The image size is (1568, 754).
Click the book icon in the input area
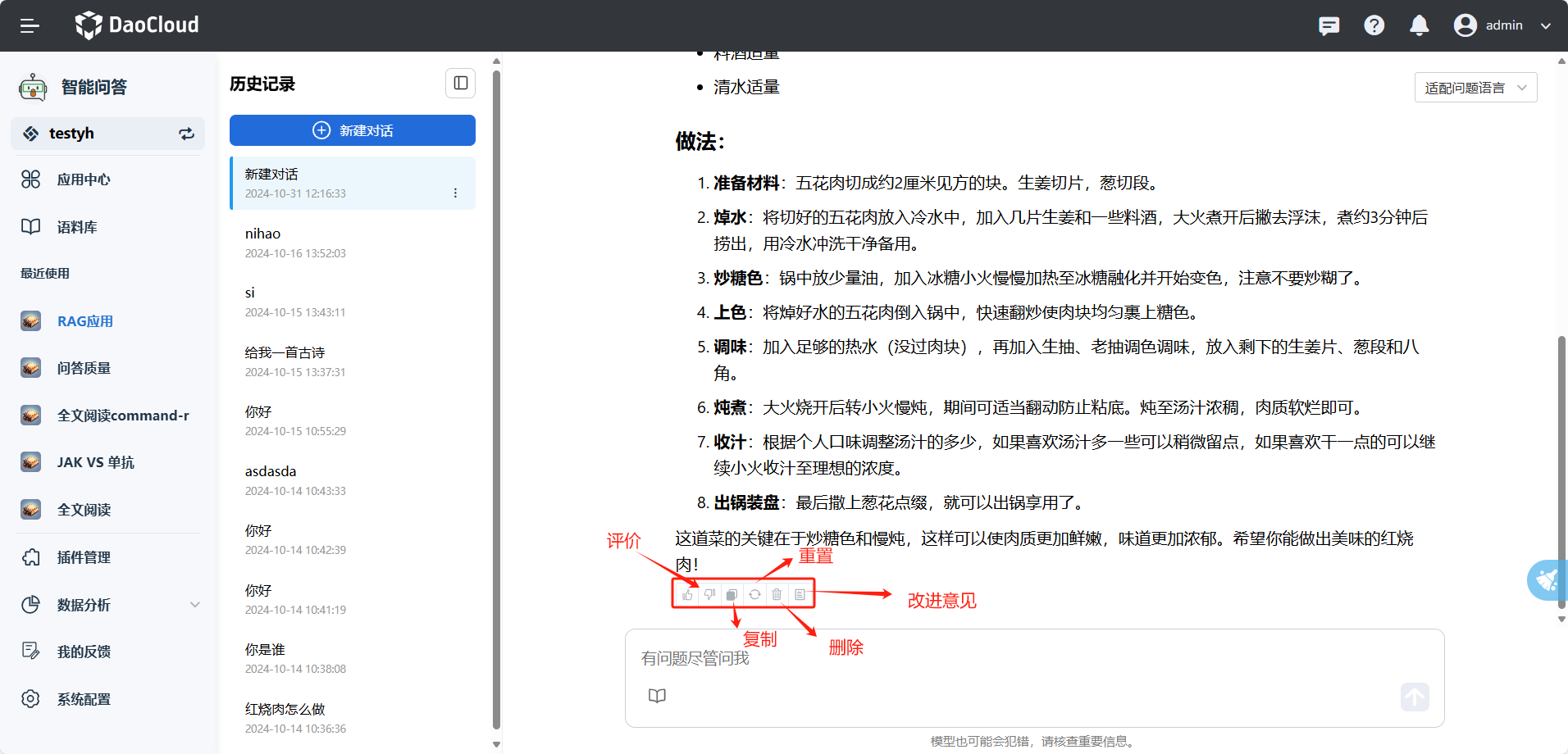pos(656,696)
